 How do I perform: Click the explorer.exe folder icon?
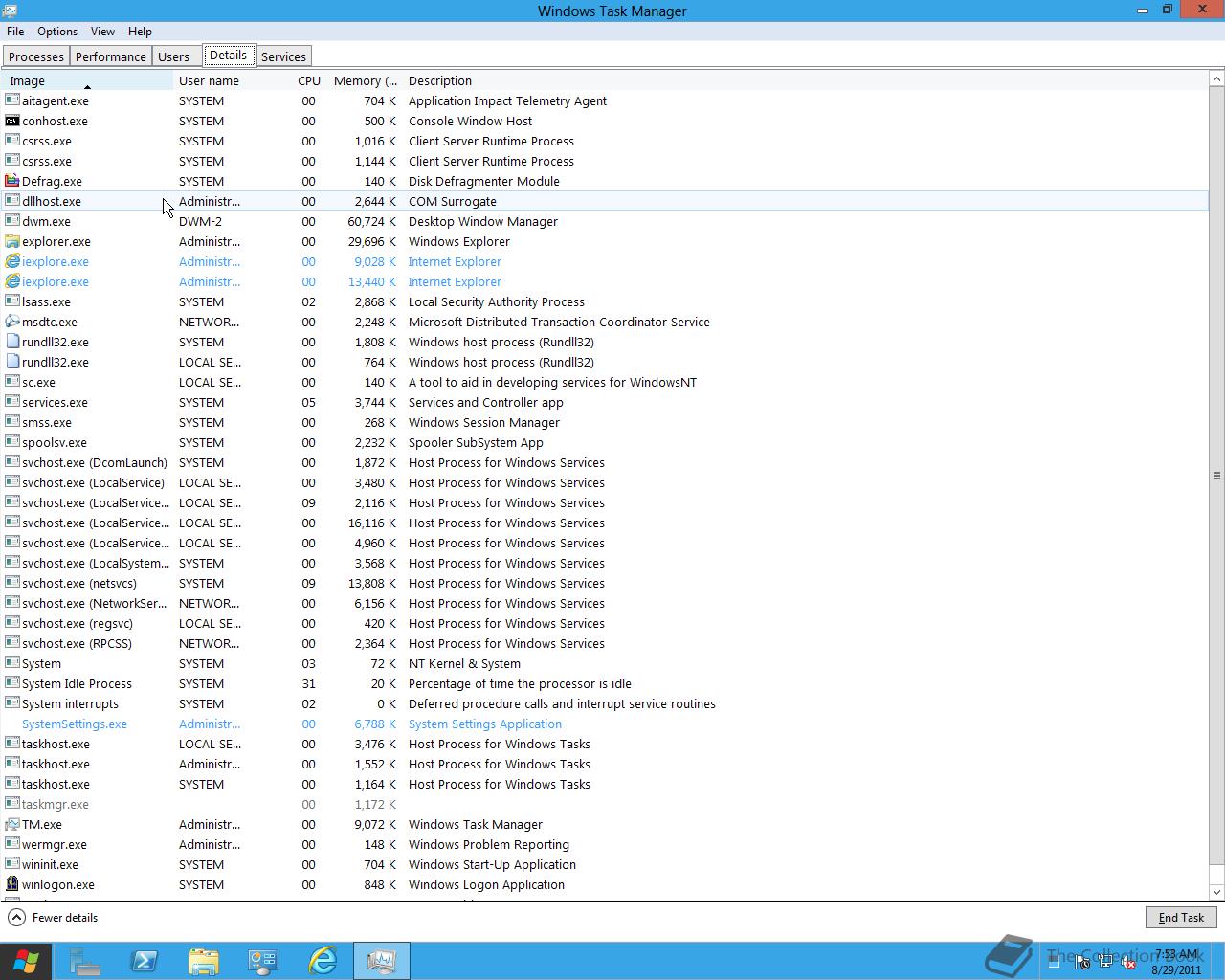(12, 241)
